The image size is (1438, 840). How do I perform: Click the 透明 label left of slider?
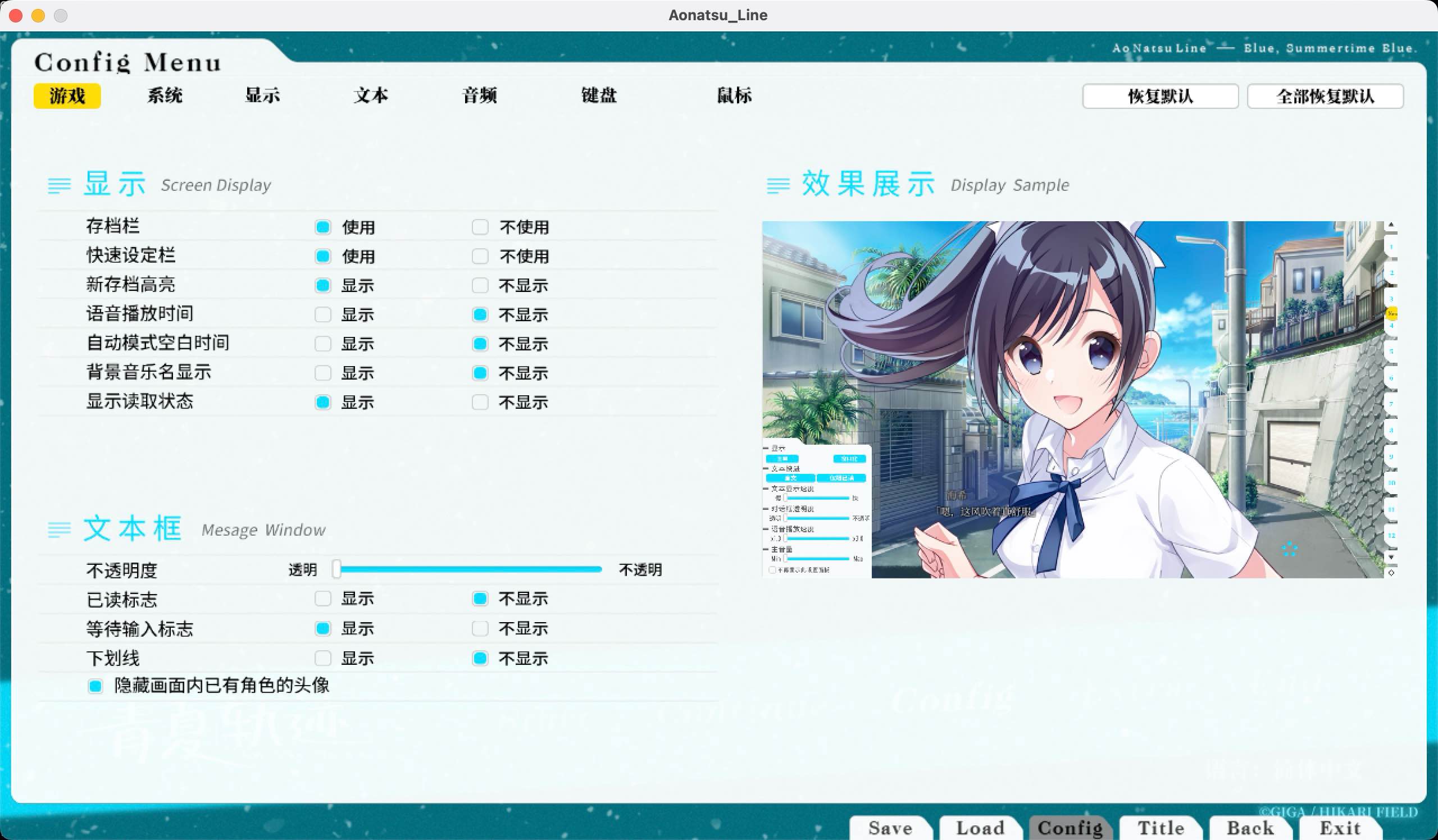302,570
